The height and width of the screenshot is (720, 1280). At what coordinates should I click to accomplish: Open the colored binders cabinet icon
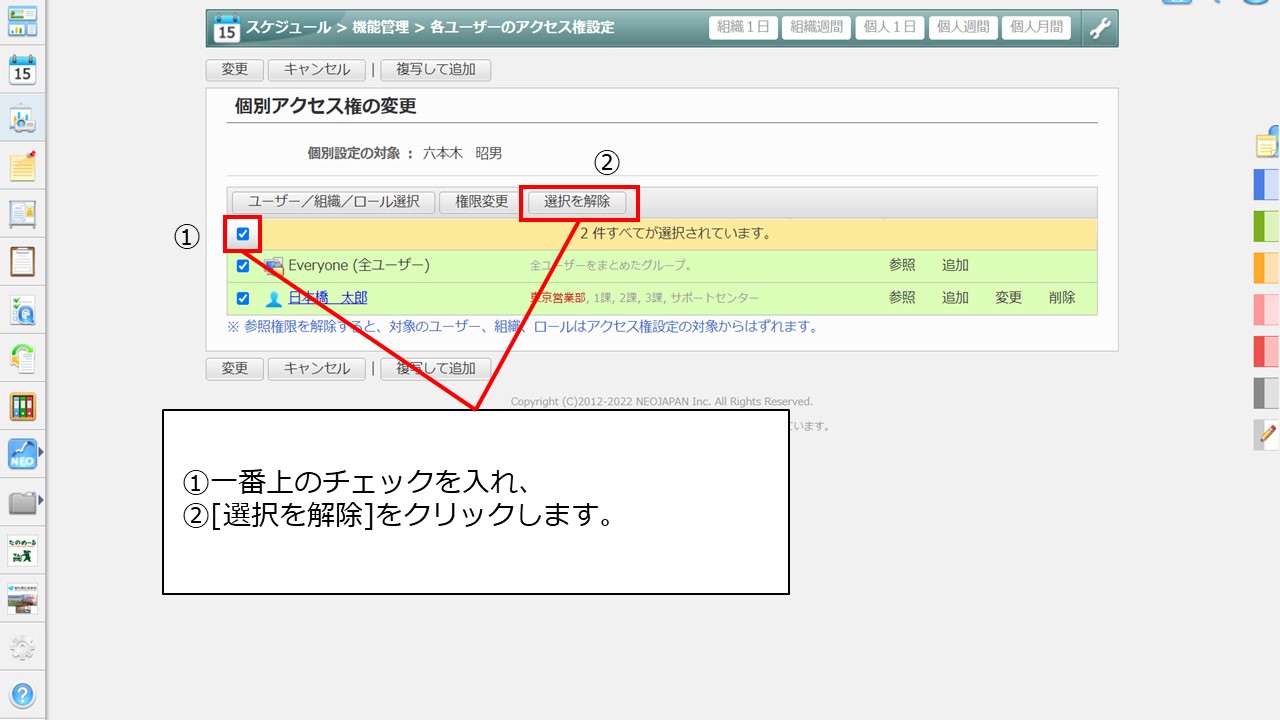(22, 406)
